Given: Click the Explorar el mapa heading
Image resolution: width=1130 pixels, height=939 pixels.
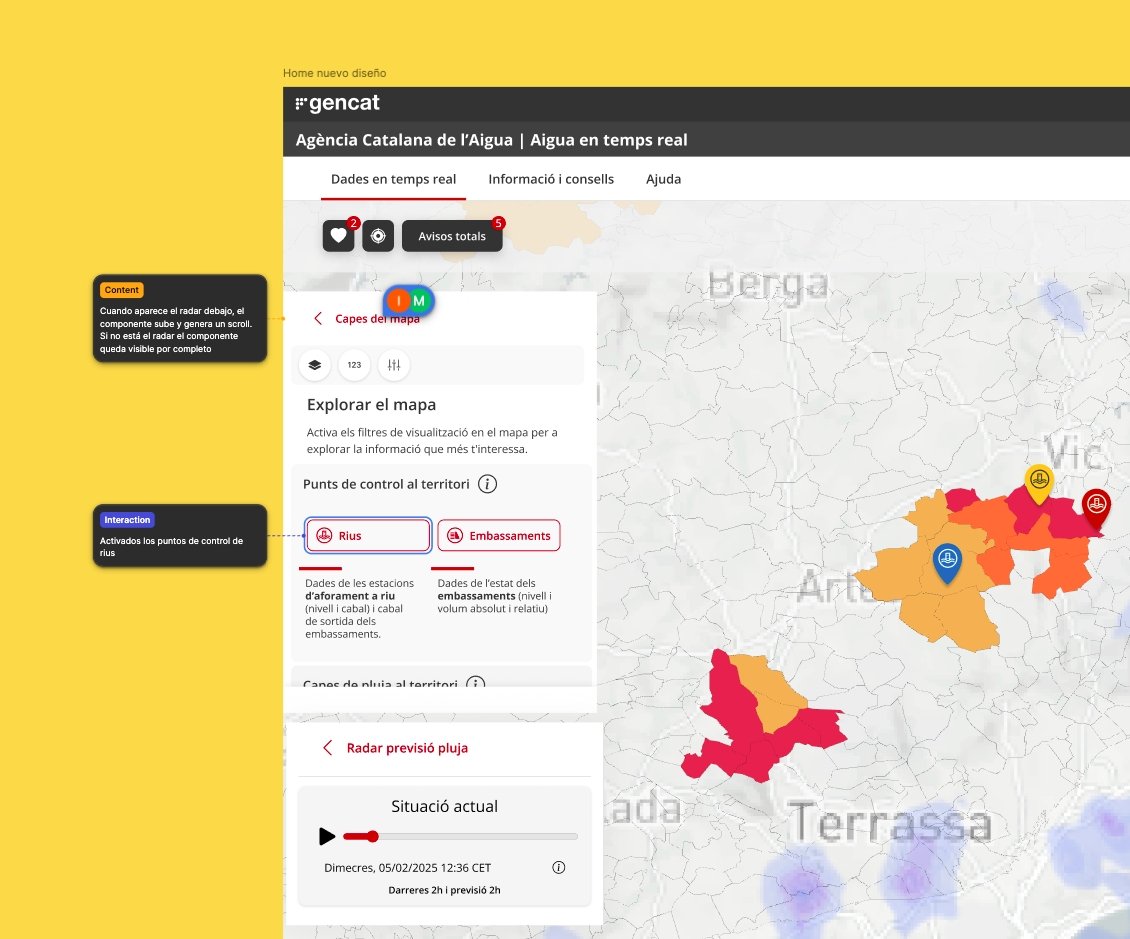Looking at the screenshot, I should pyautogui.click(x=371, y=405).
